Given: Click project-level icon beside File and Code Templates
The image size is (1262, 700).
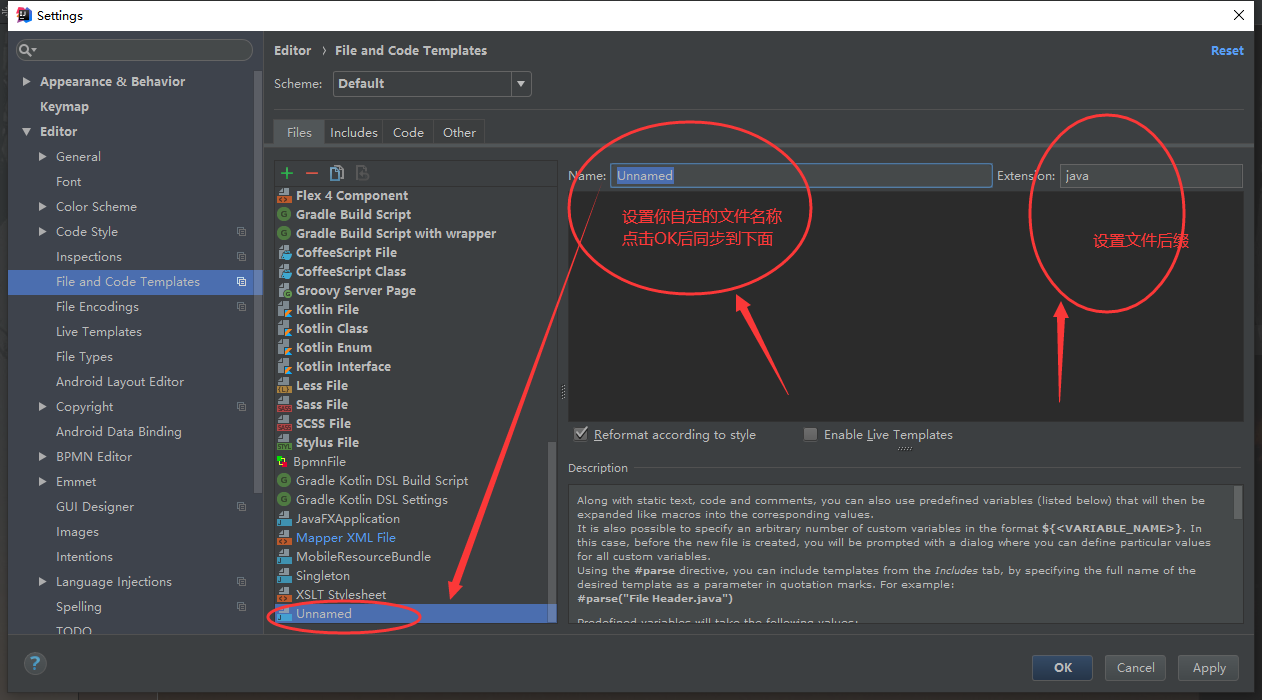Looking at the screenshot, I should point(241,282).
